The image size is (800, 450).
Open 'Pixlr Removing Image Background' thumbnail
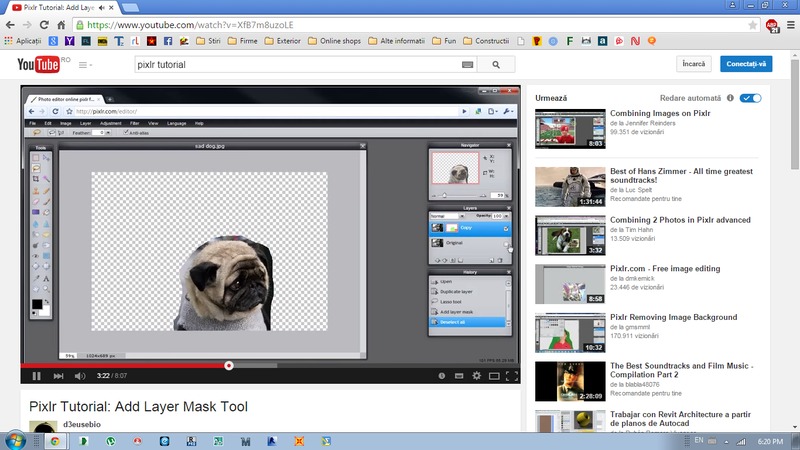click(570, 333)
